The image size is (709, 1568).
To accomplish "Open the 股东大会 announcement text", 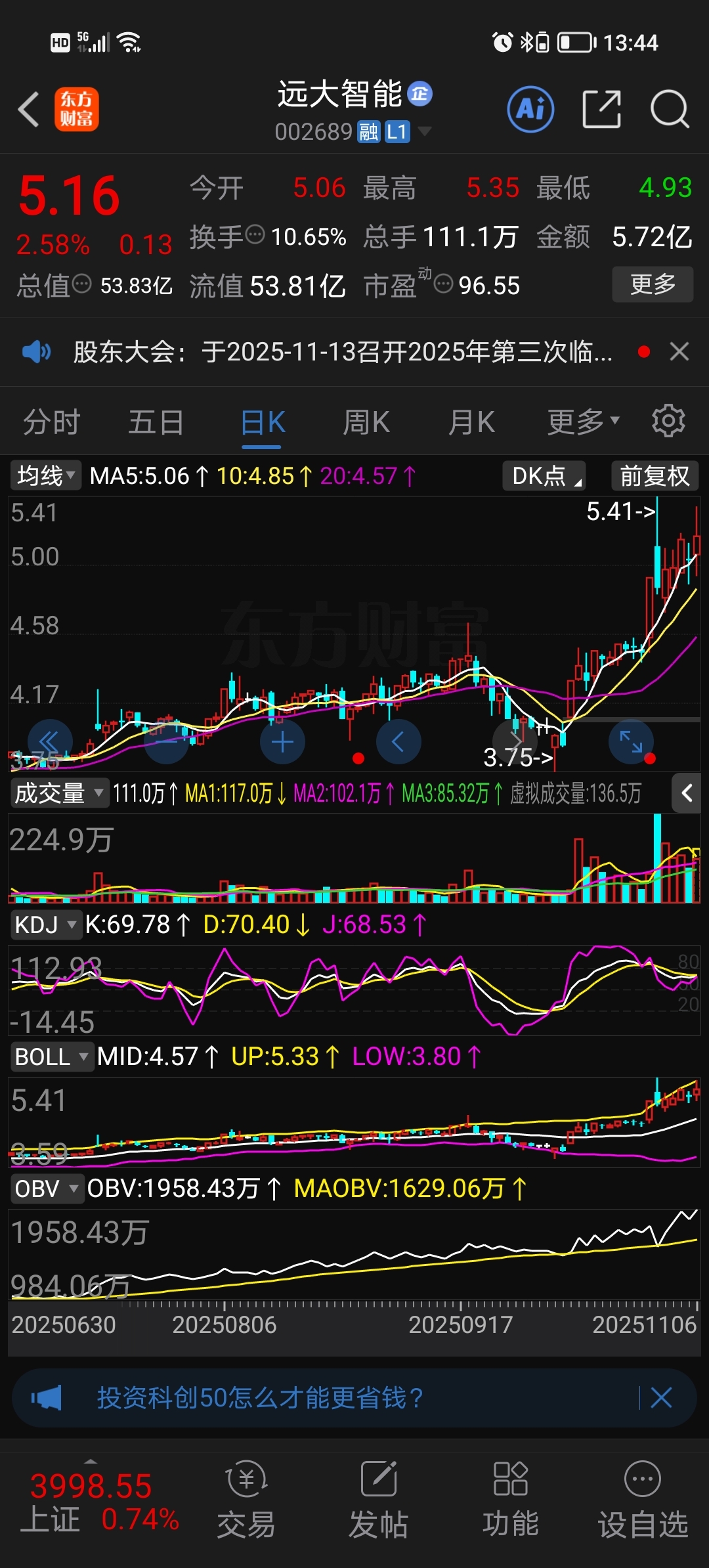I will (343, 352).
